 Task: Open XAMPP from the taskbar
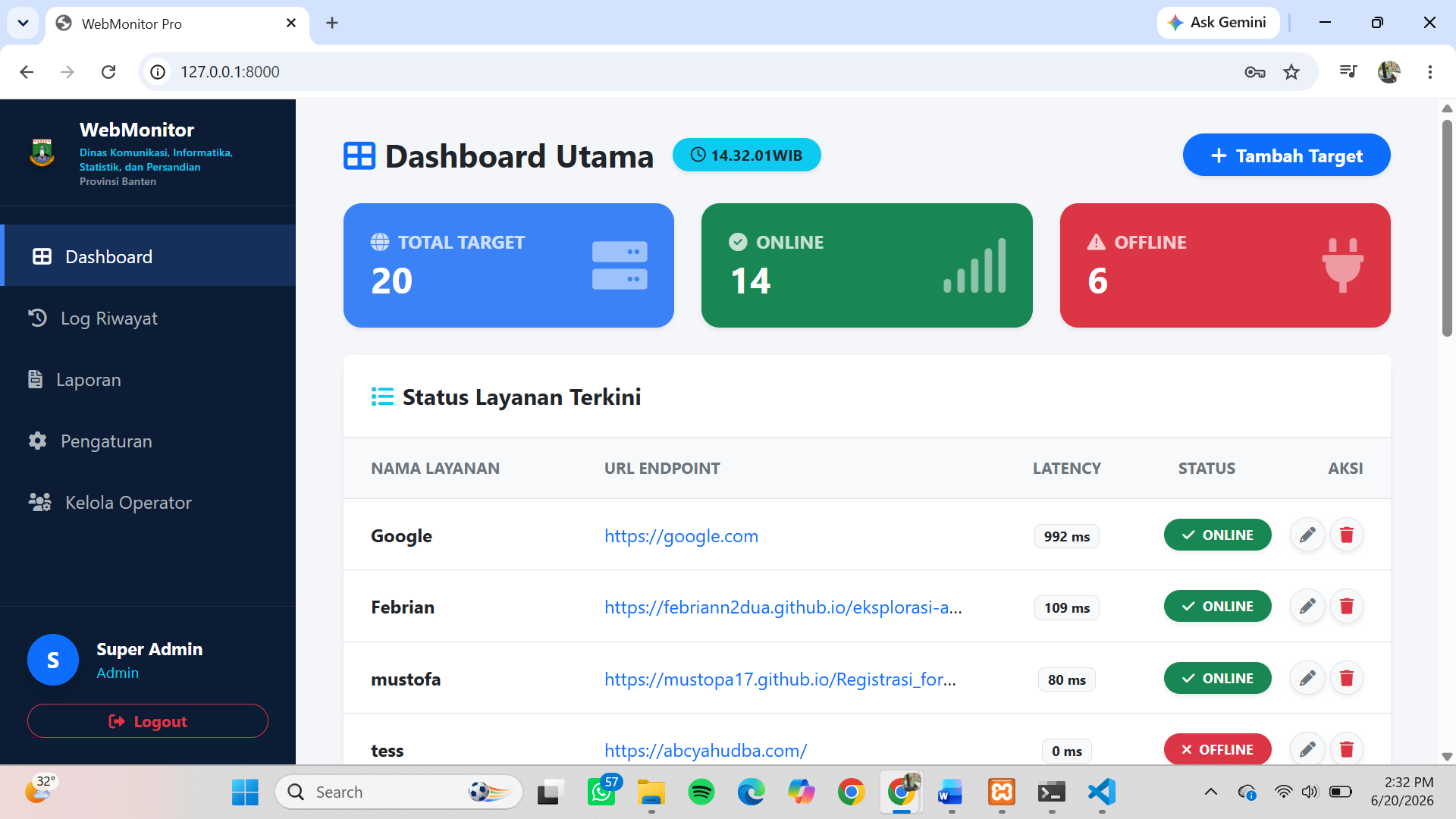pyautogui.click(x=1002, y=792)
